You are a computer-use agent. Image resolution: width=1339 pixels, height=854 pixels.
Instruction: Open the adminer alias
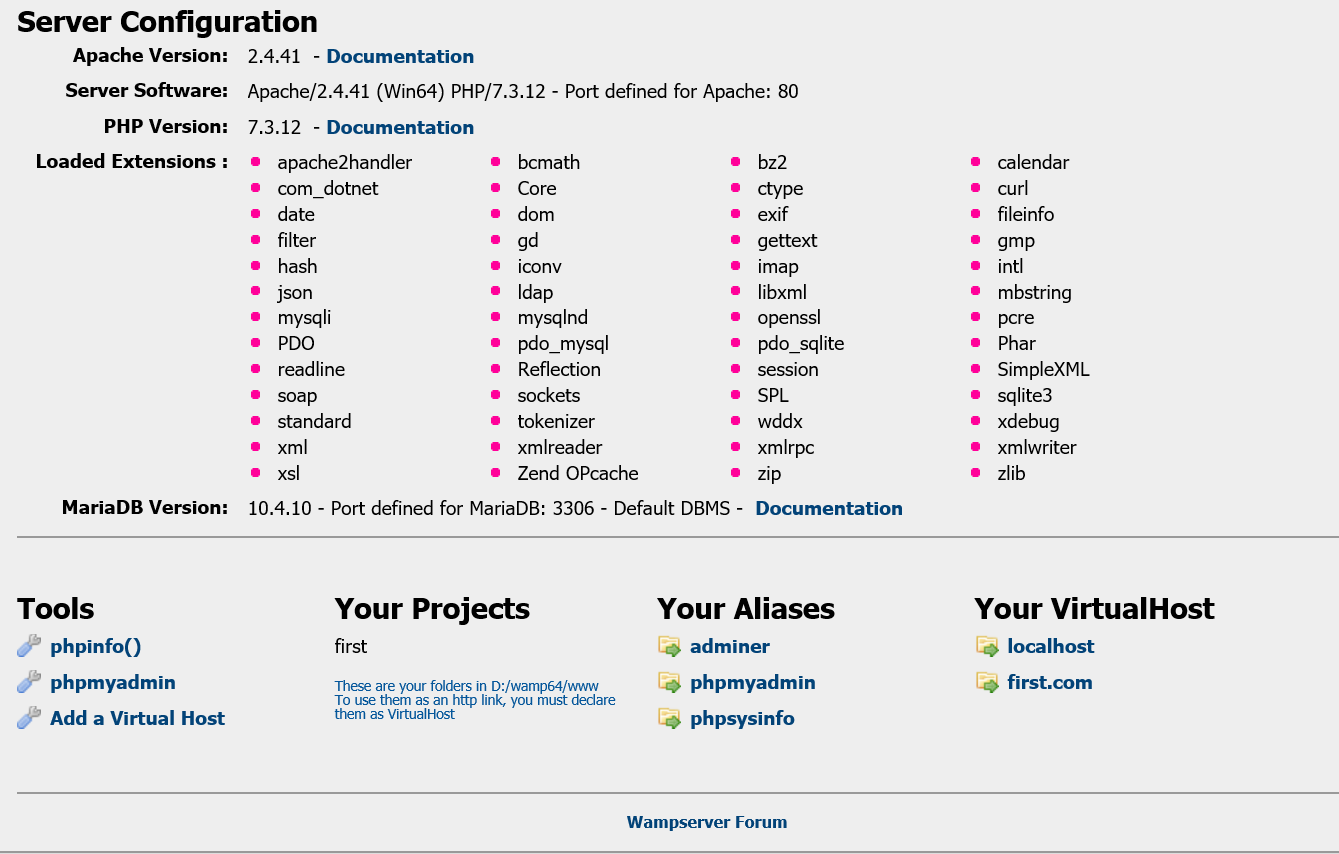tap(729, 646)
